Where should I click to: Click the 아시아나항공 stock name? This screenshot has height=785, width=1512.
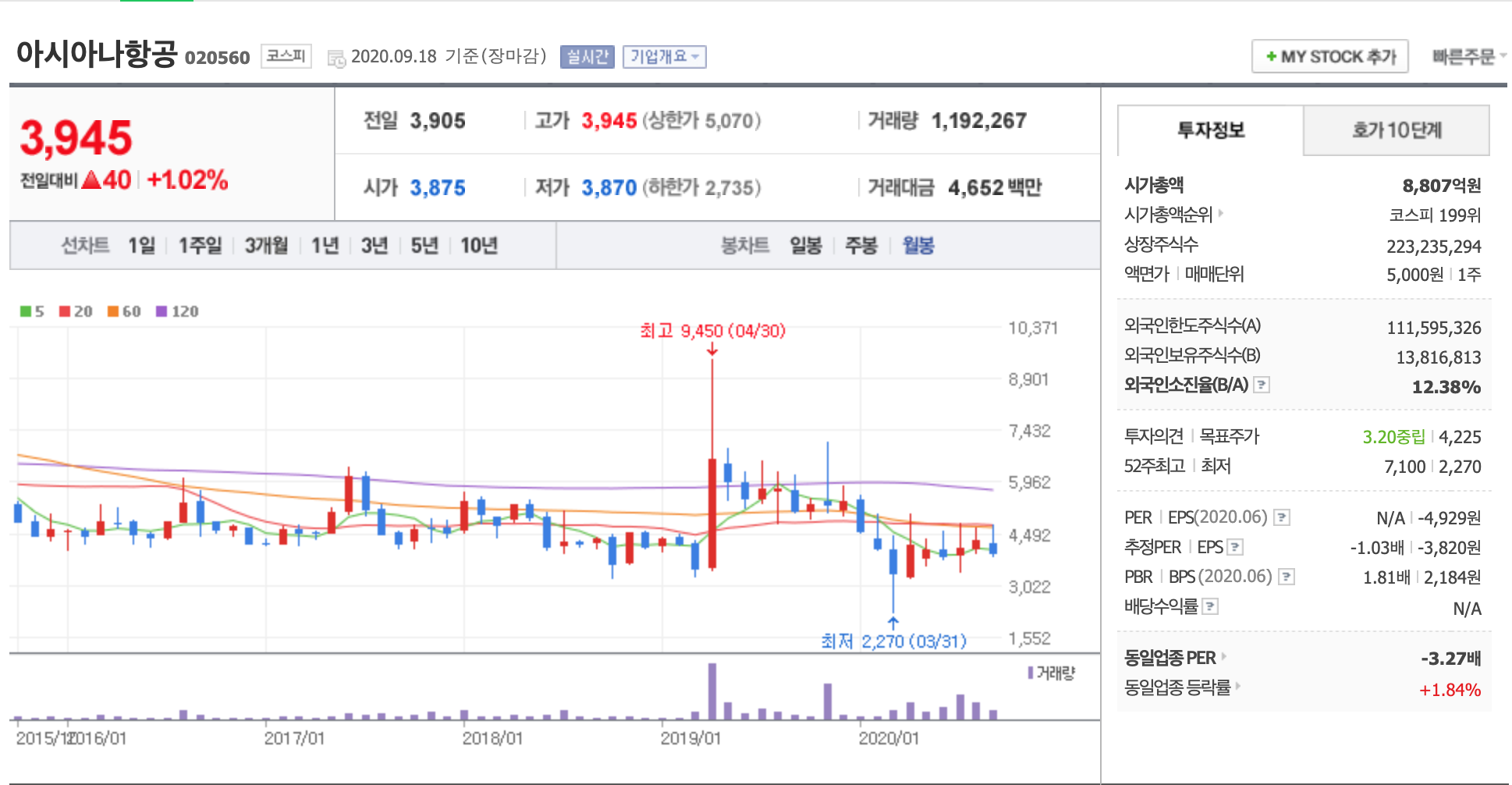coord(97,54)
